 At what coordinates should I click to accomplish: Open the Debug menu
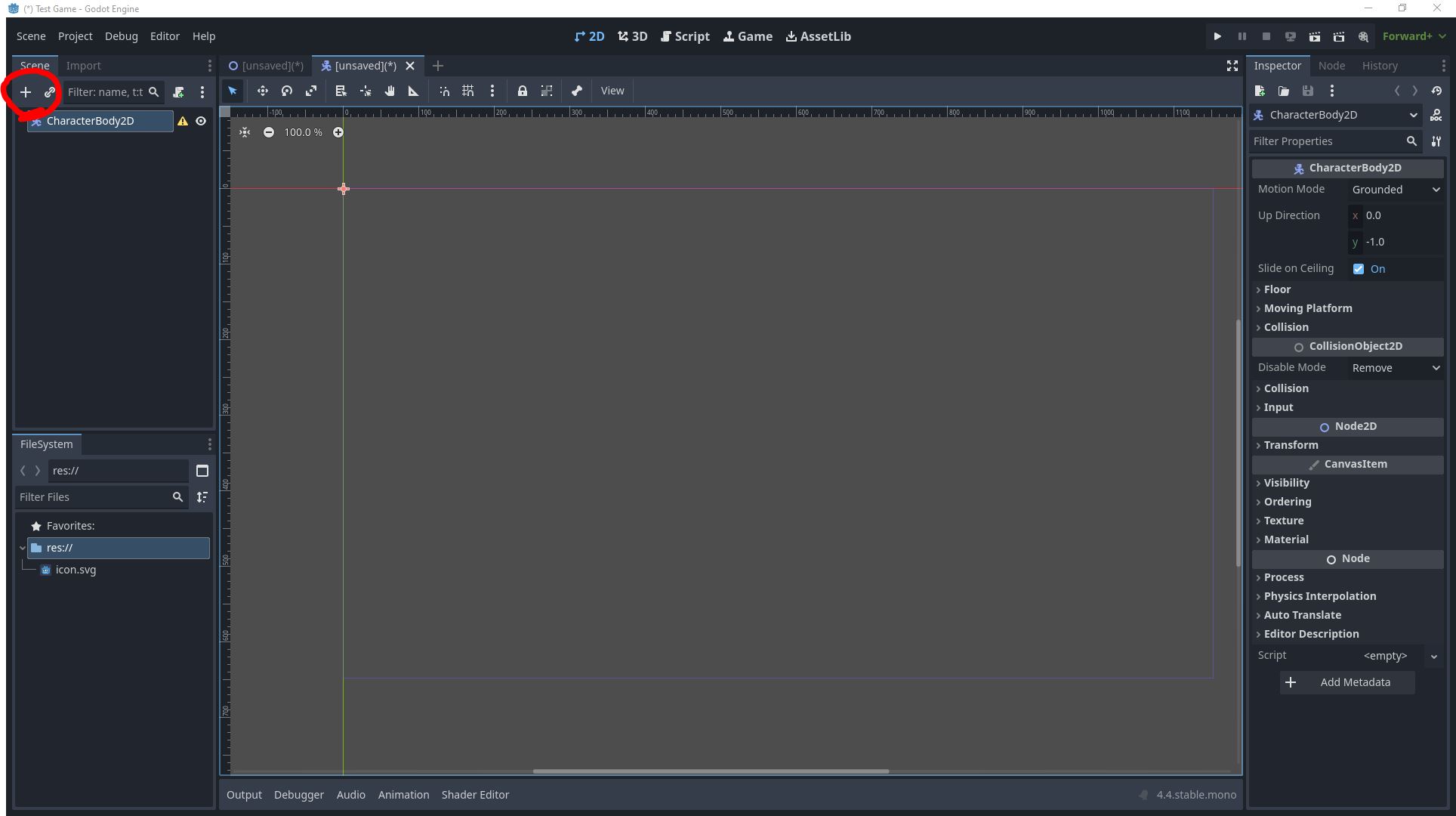[x=121, y=36]
